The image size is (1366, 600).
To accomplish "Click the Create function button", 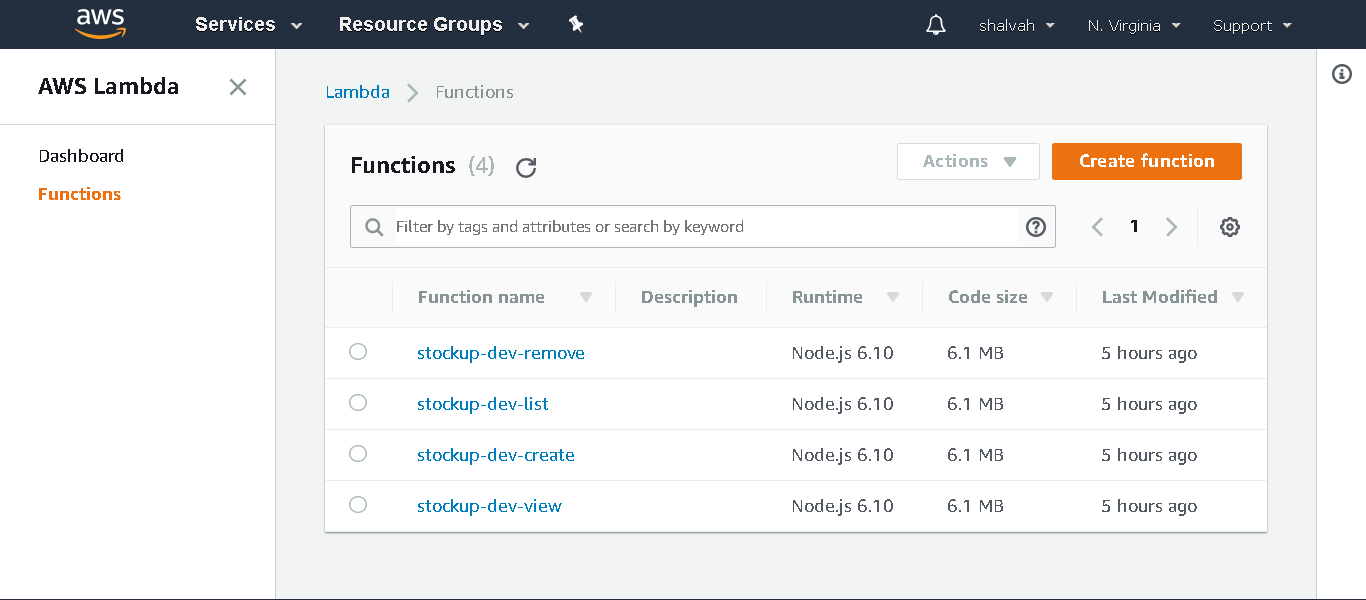I will point(1147,162).
